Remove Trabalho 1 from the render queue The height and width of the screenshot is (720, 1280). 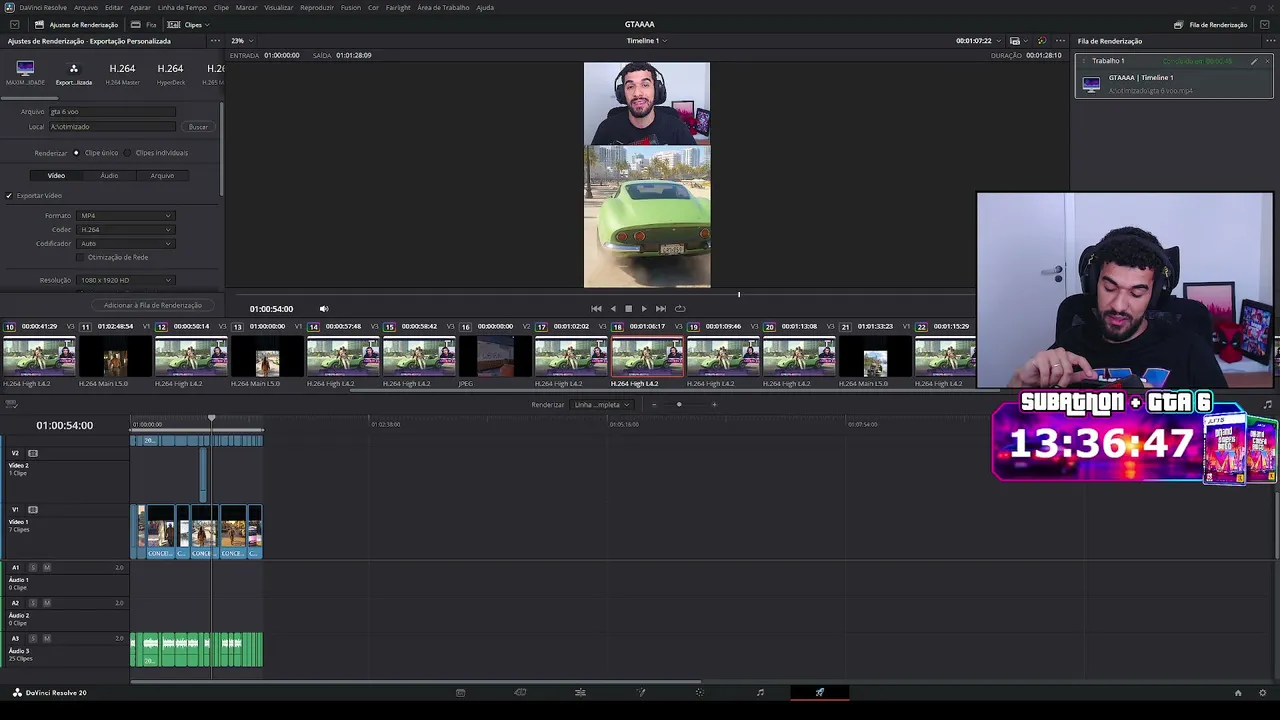click(x=1267, y=61)
